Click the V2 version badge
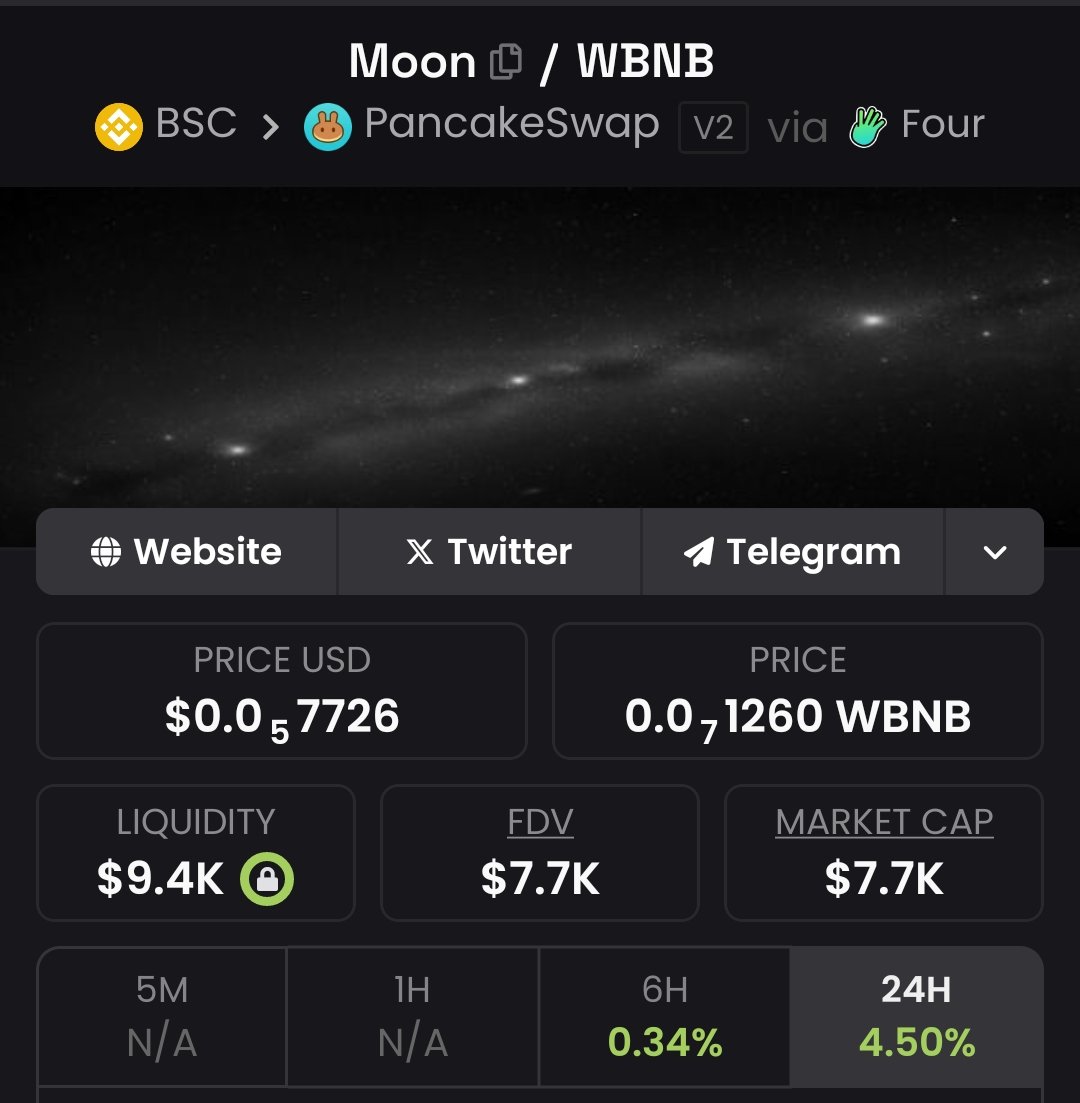The image size is (1080, 1103). (713, 127)
